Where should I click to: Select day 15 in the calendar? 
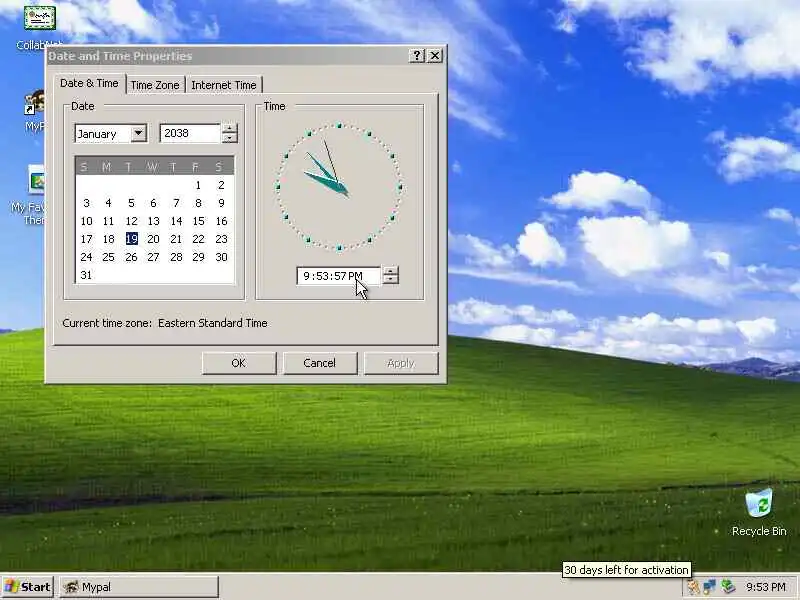click(198, 221)
